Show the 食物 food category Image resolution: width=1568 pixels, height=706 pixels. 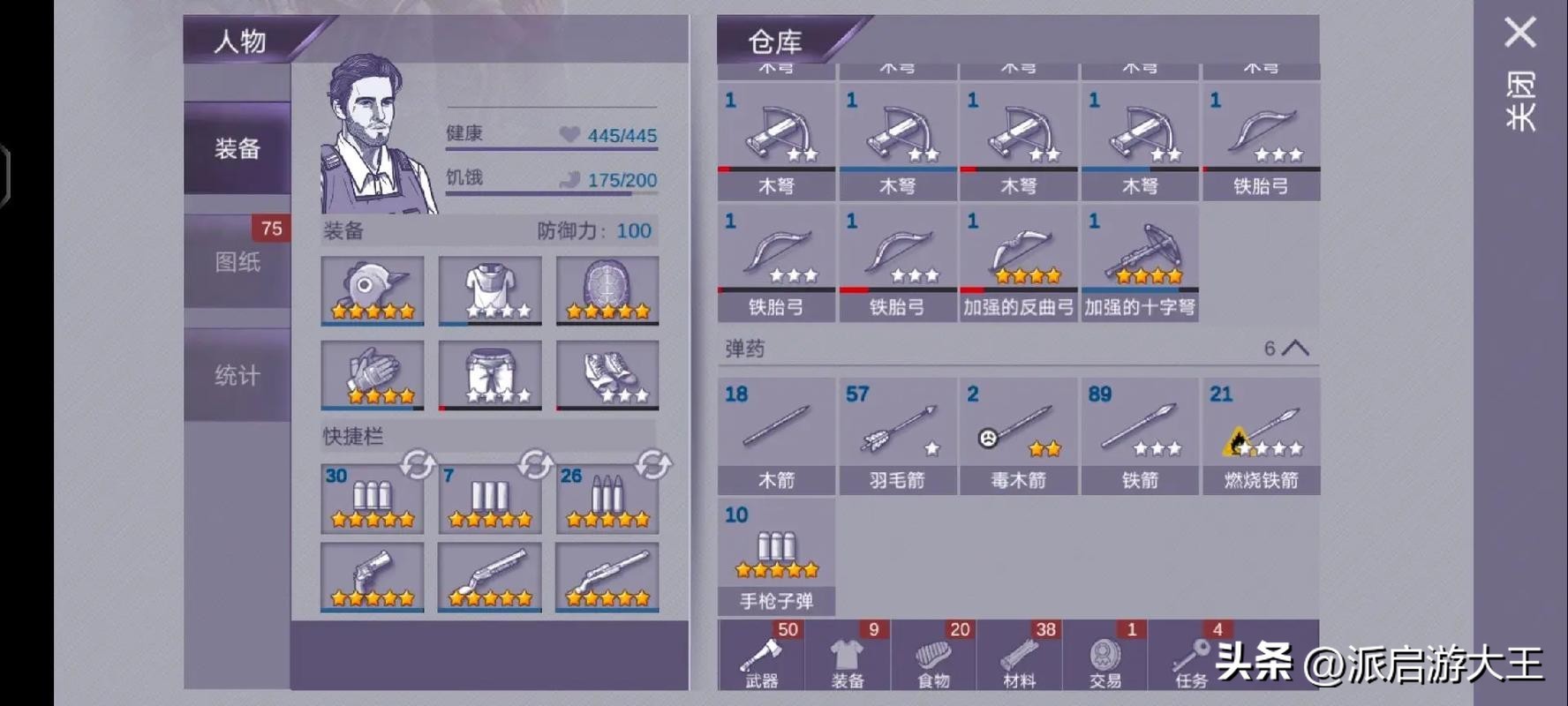click(x=933, y=655)
